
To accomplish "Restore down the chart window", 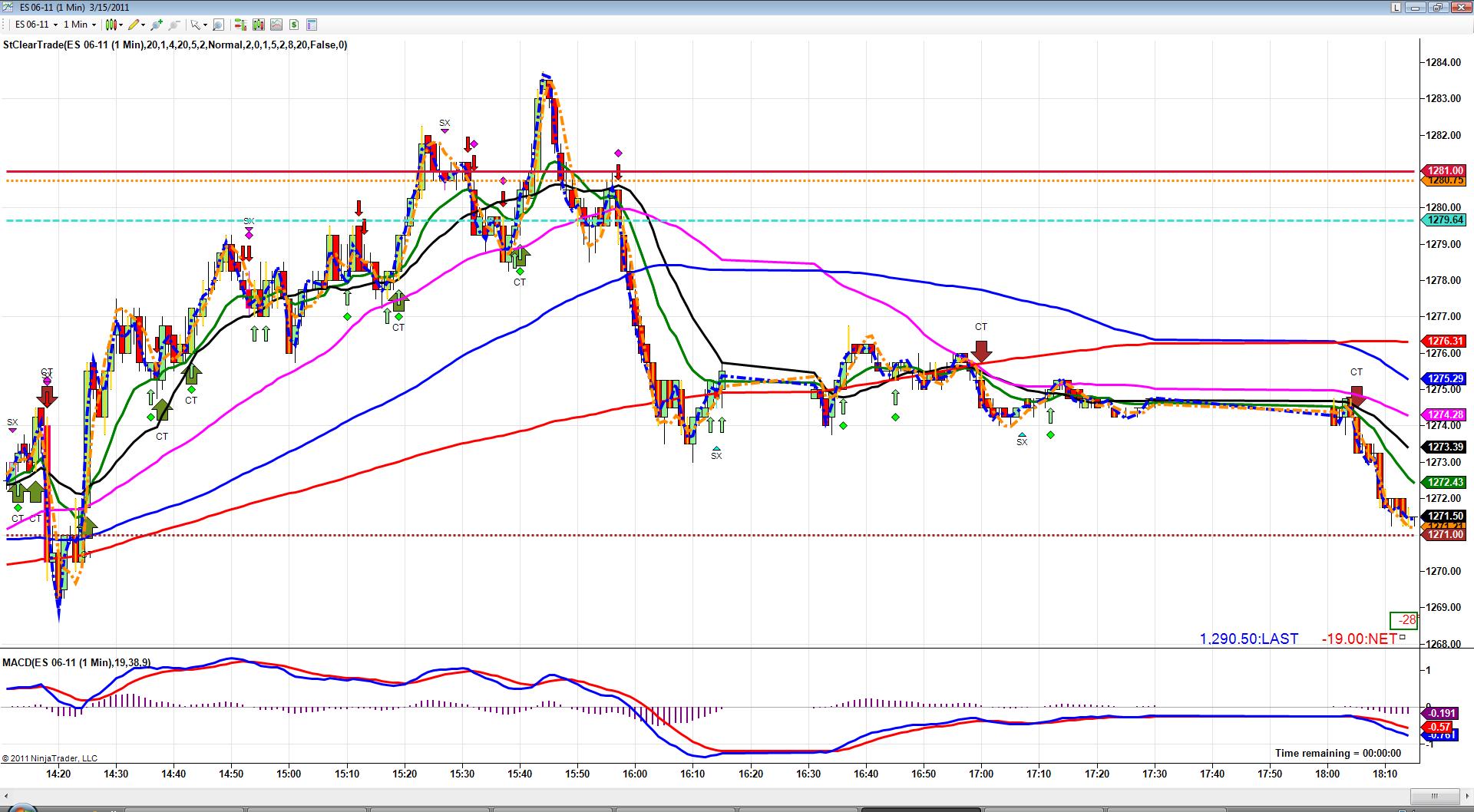I will [x=1440, y=7].
